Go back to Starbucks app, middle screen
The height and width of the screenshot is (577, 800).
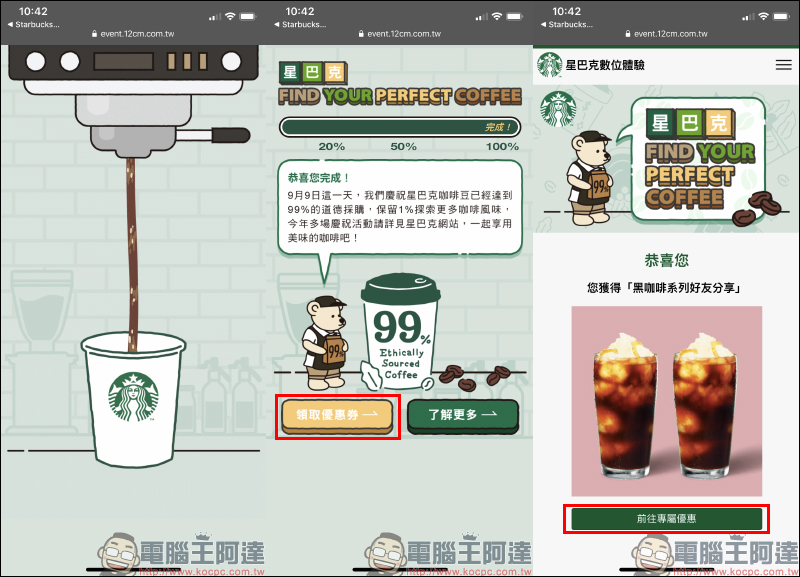coord(301,24)
